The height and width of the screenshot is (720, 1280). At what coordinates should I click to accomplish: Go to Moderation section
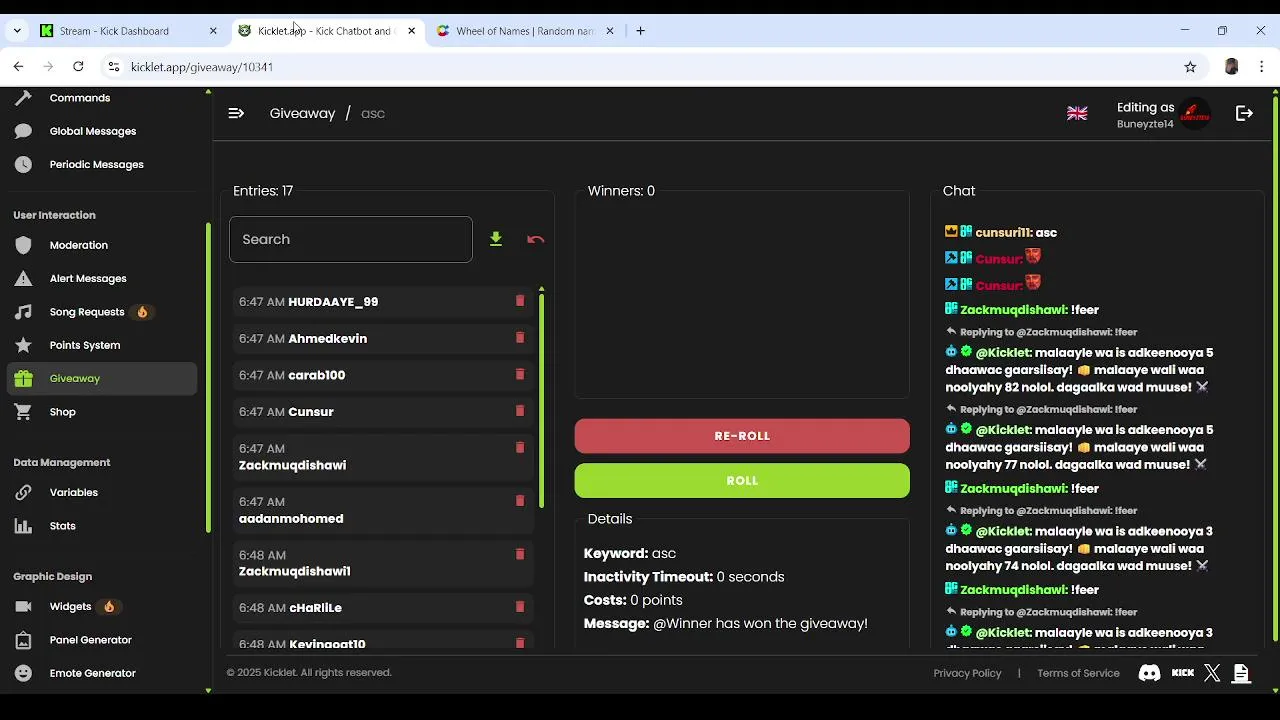78,245
